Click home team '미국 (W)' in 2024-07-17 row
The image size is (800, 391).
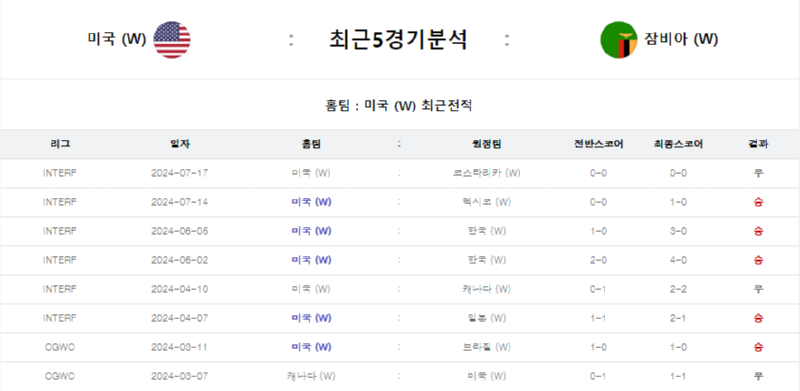coord(311,173)
